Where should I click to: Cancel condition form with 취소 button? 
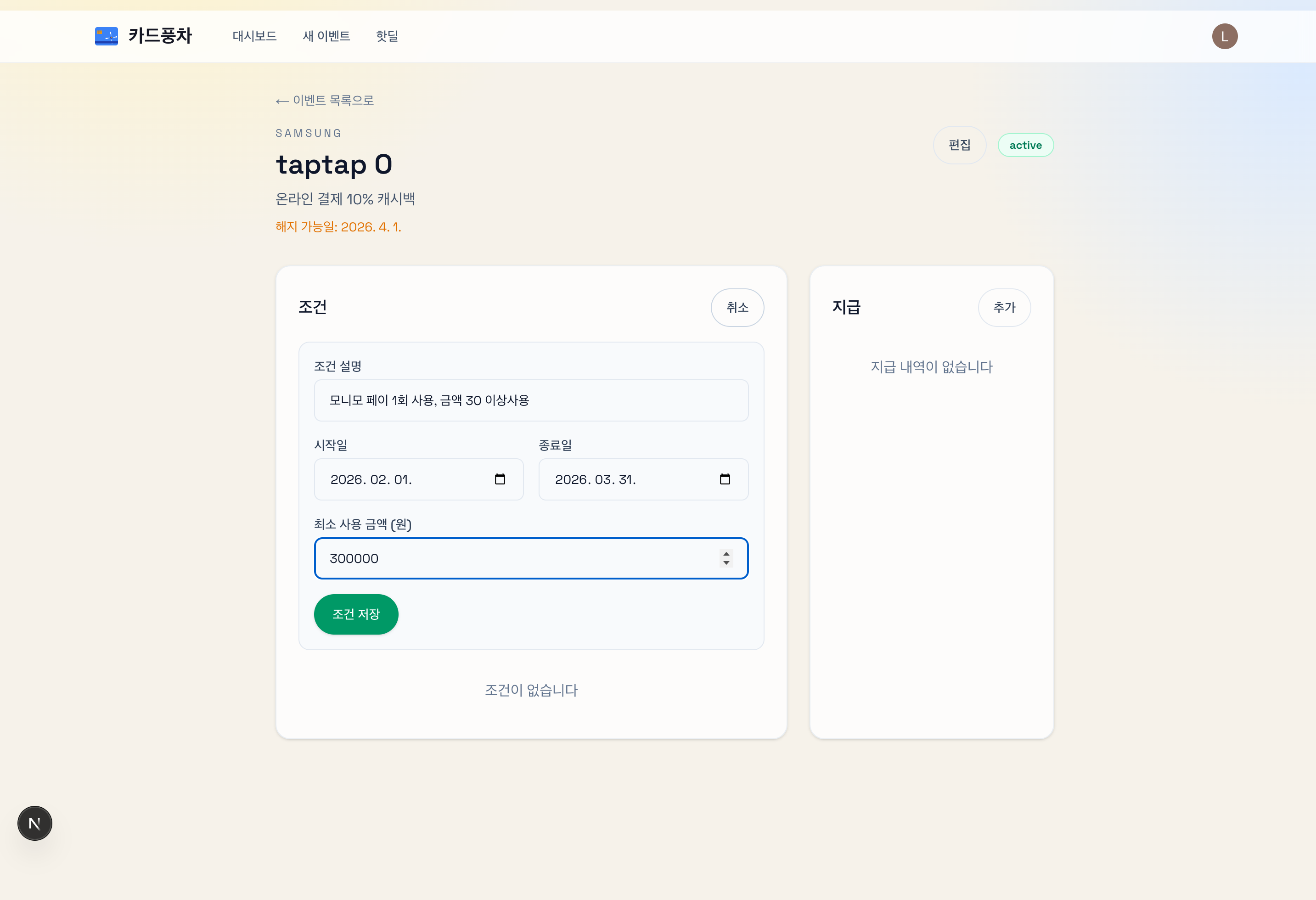click(x=737, y=308)
